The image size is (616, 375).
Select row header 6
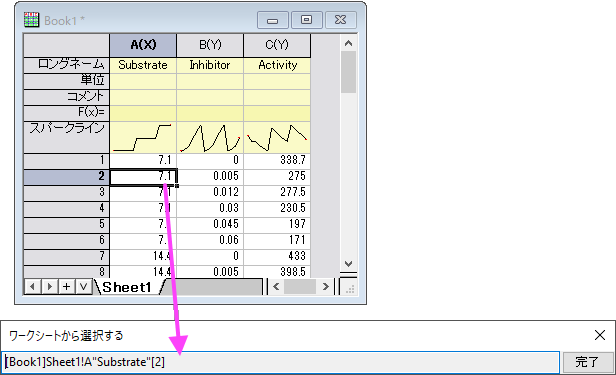pyautogui.click(x=66, y=240)
